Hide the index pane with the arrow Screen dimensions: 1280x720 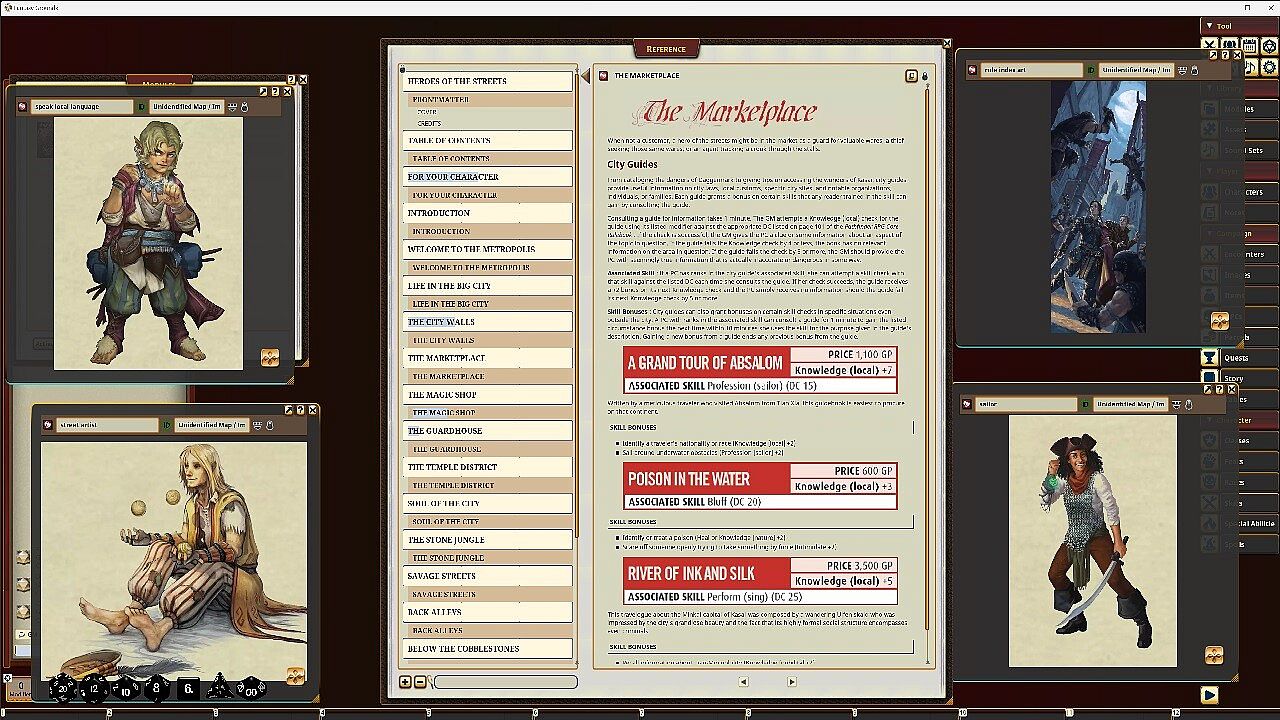[585, 76]
